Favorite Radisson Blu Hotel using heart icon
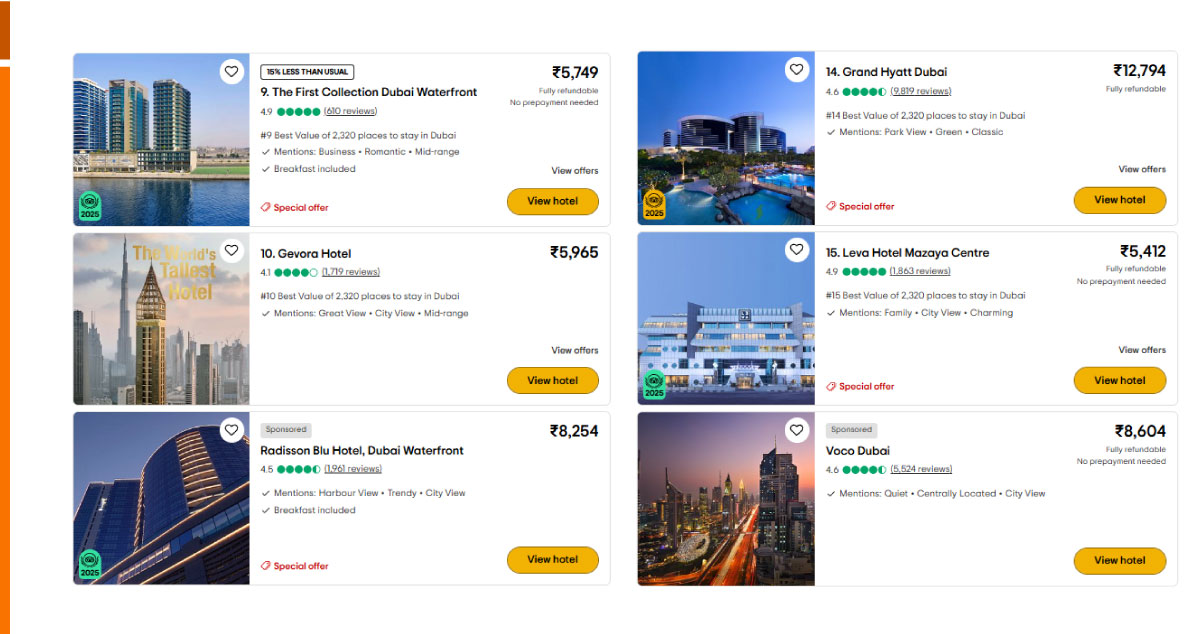Image resolution: width=1202 pixels, height=634 pixels. 231,430
